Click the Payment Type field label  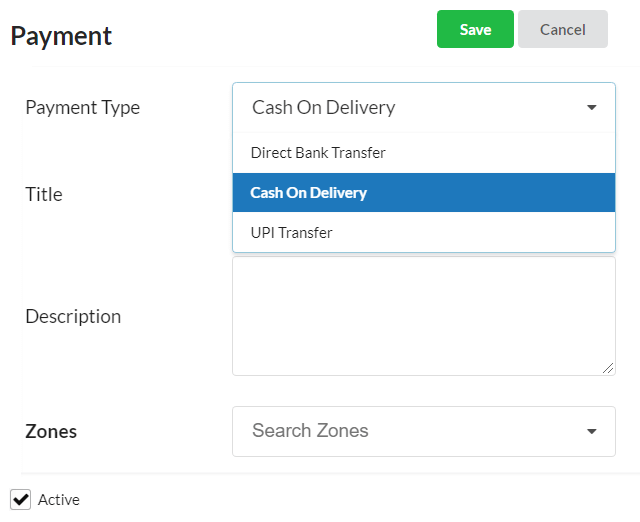(82, 108)
